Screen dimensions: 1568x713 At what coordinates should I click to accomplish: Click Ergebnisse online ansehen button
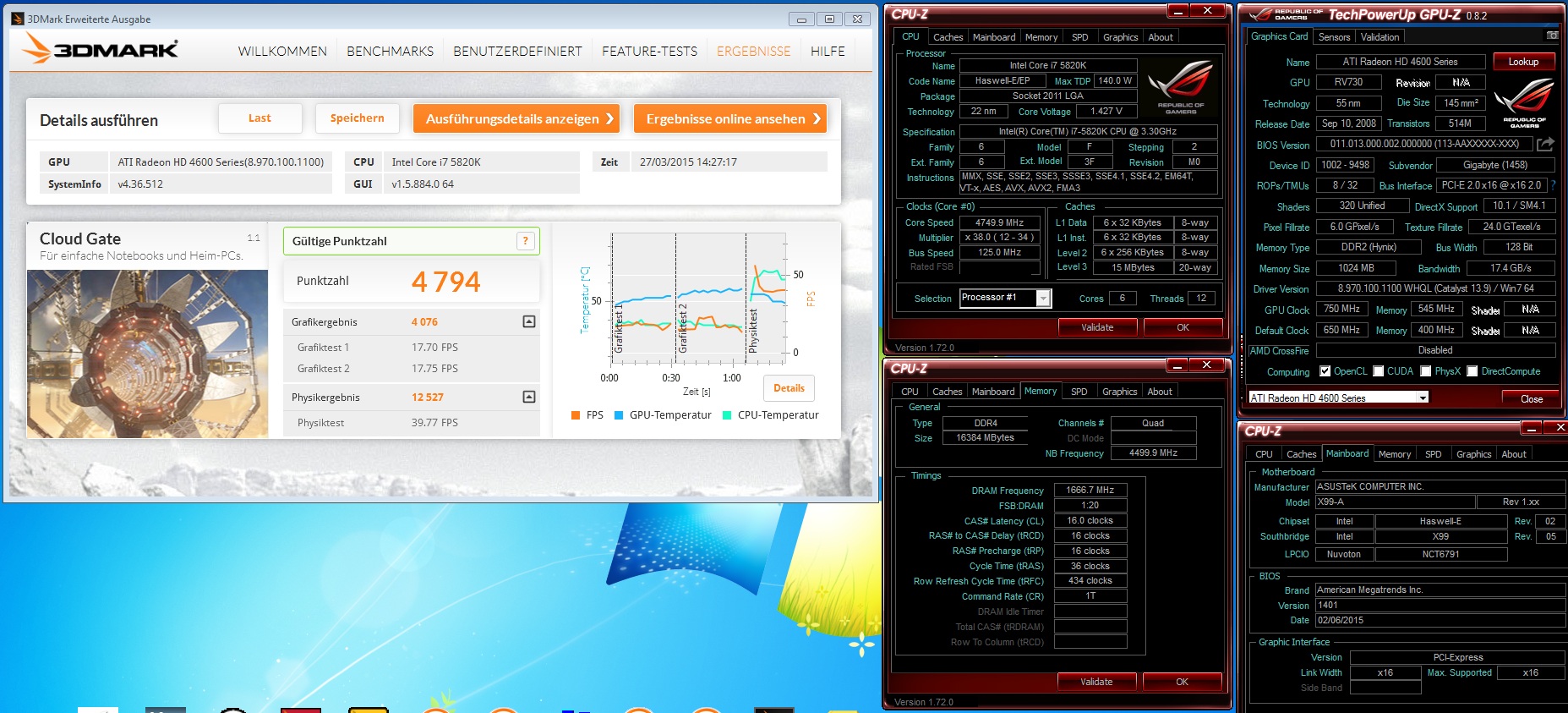730,118
